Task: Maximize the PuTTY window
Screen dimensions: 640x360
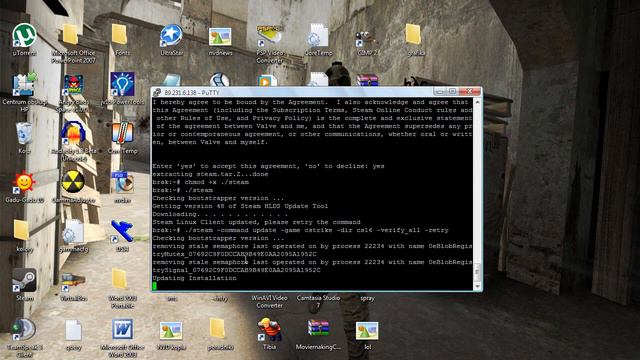Action: pyautogui.click(x=452, y=91)
